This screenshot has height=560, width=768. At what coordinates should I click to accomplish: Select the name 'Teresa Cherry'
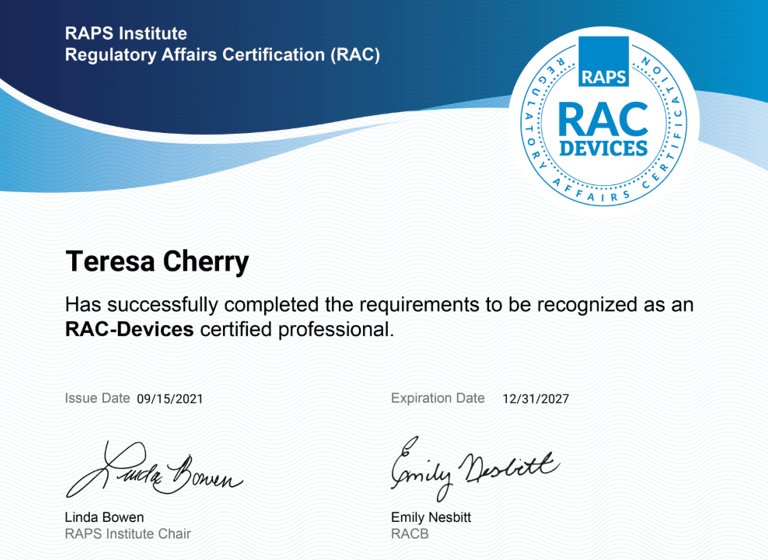157,262
